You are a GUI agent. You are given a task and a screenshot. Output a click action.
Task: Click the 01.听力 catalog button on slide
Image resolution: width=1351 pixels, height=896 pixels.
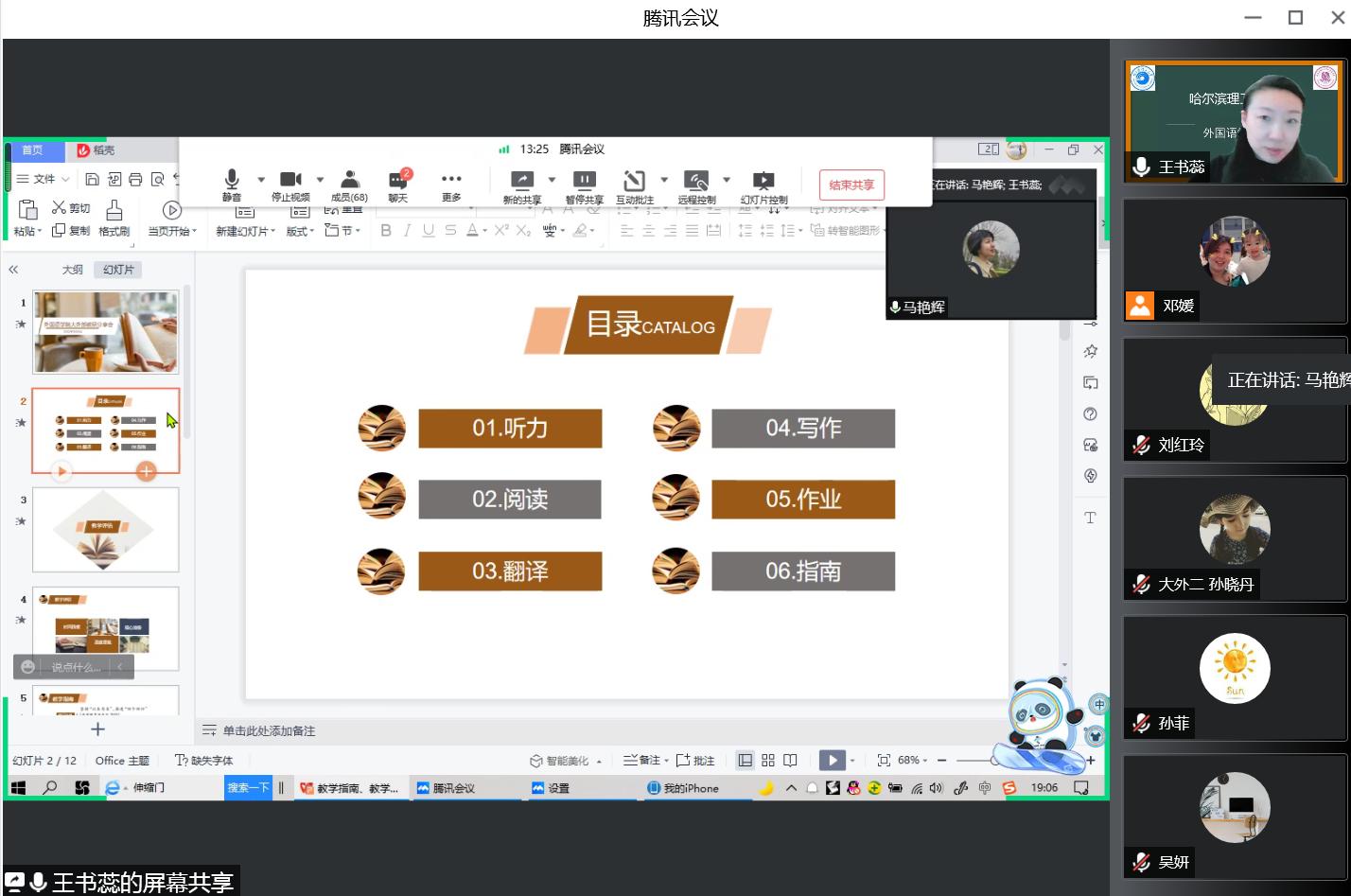point(510,429)
